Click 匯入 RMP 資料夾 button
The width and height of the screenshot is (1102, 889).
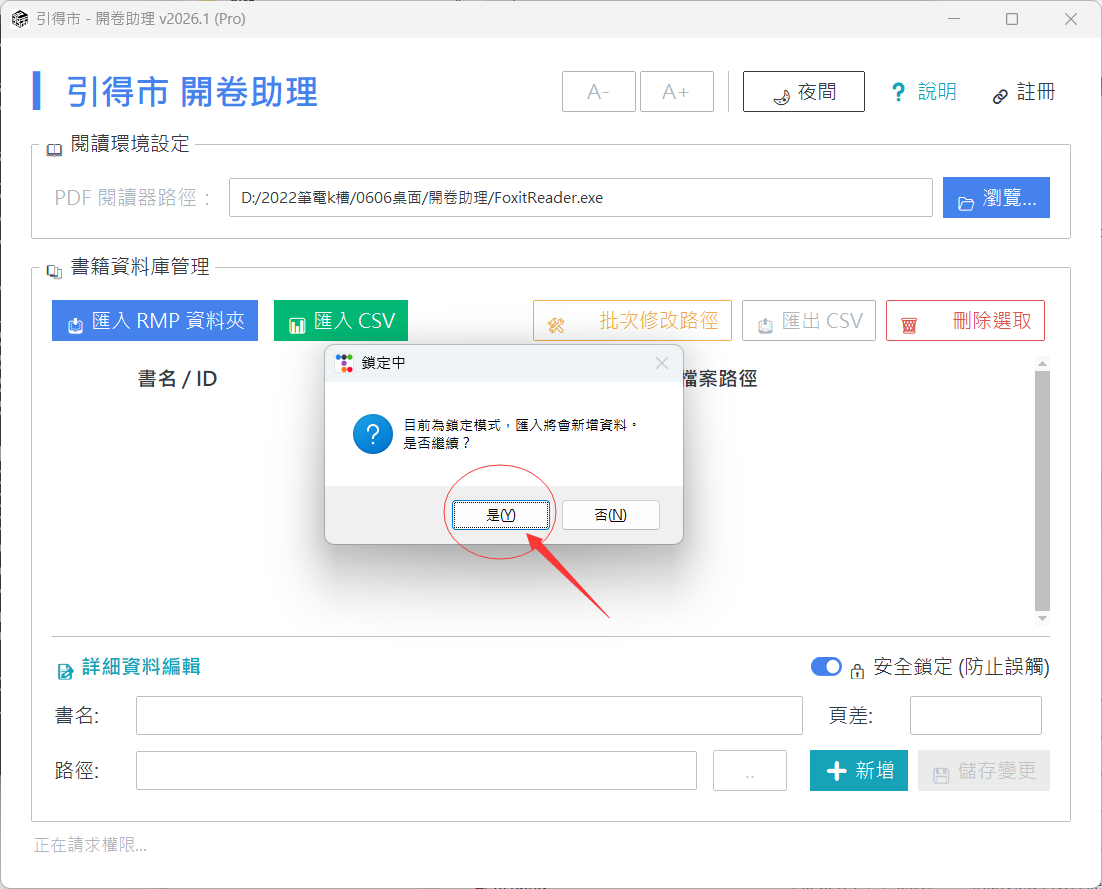[x=155, y=321]
